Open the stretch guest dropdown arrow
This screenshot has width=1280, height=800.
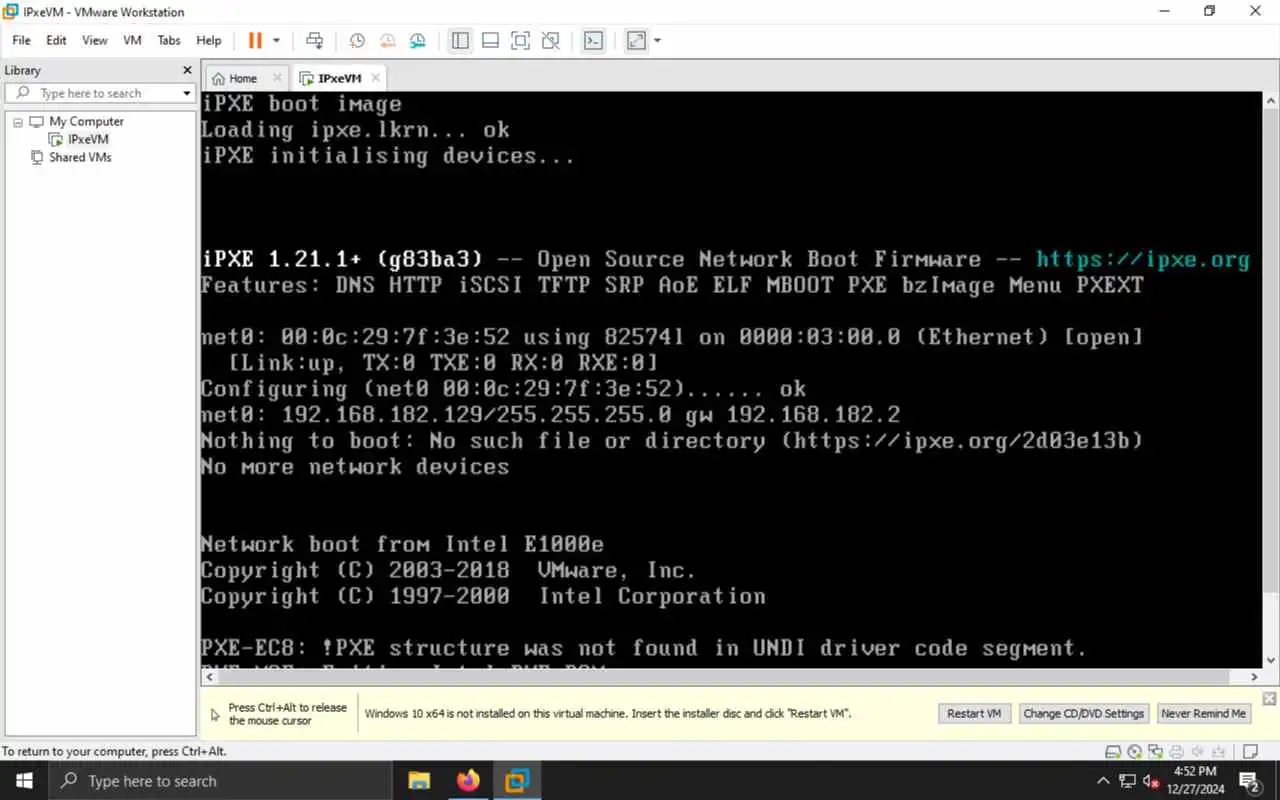[x=657, y=41]
